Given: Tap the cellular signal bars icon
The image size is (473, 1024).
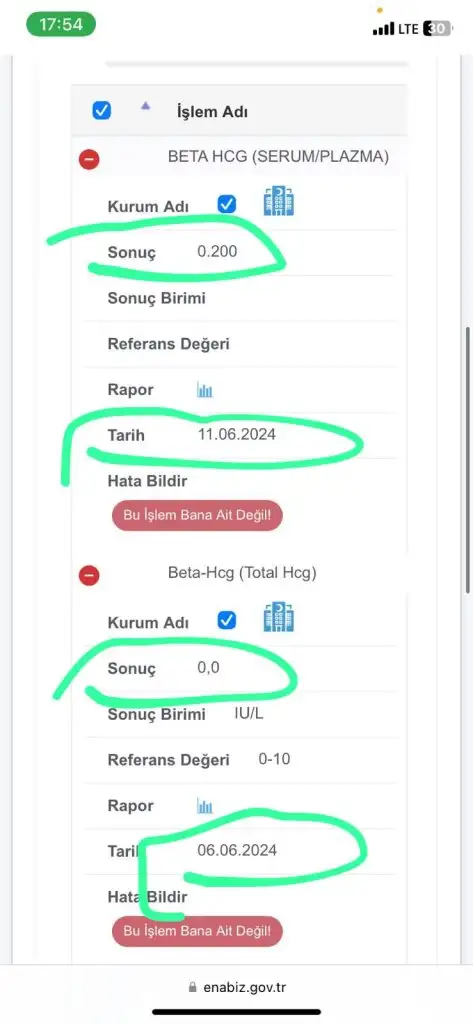Looking at the screenshot, I should click(383, 29).
